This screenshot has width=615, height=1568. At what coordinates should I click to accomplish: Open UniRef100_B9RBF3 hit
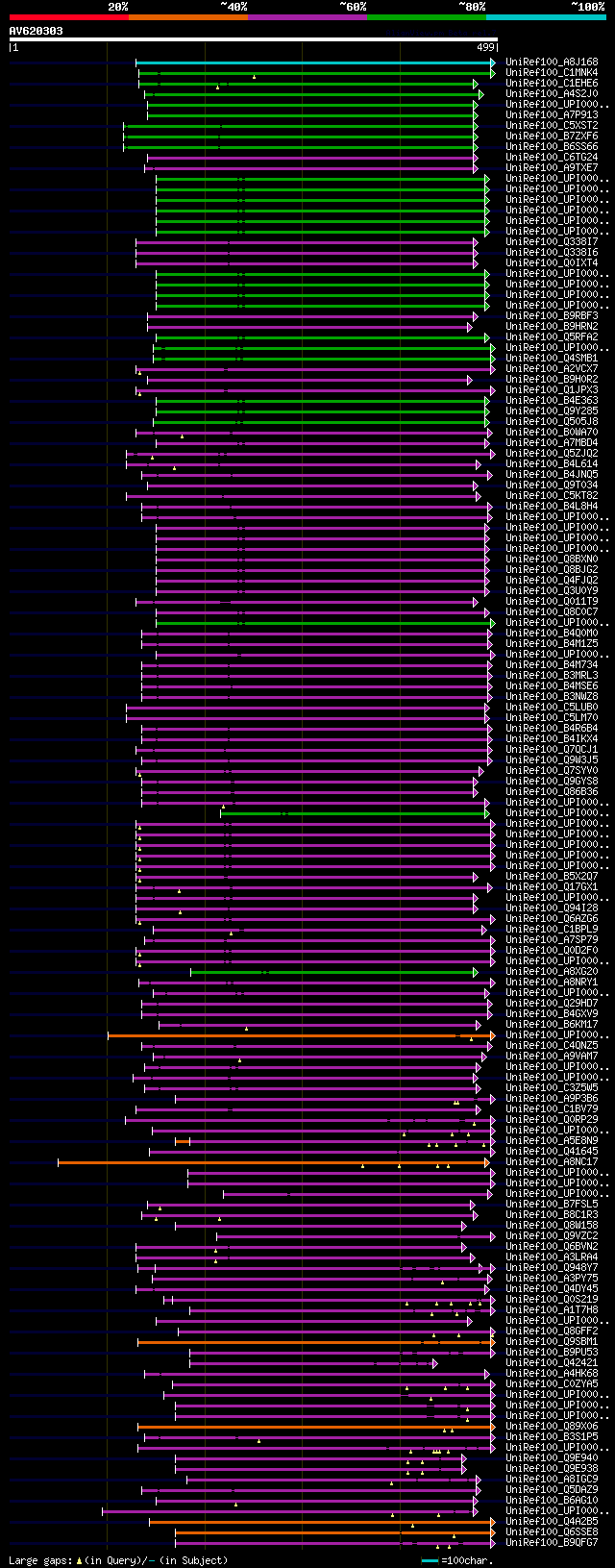pos(552,315)
